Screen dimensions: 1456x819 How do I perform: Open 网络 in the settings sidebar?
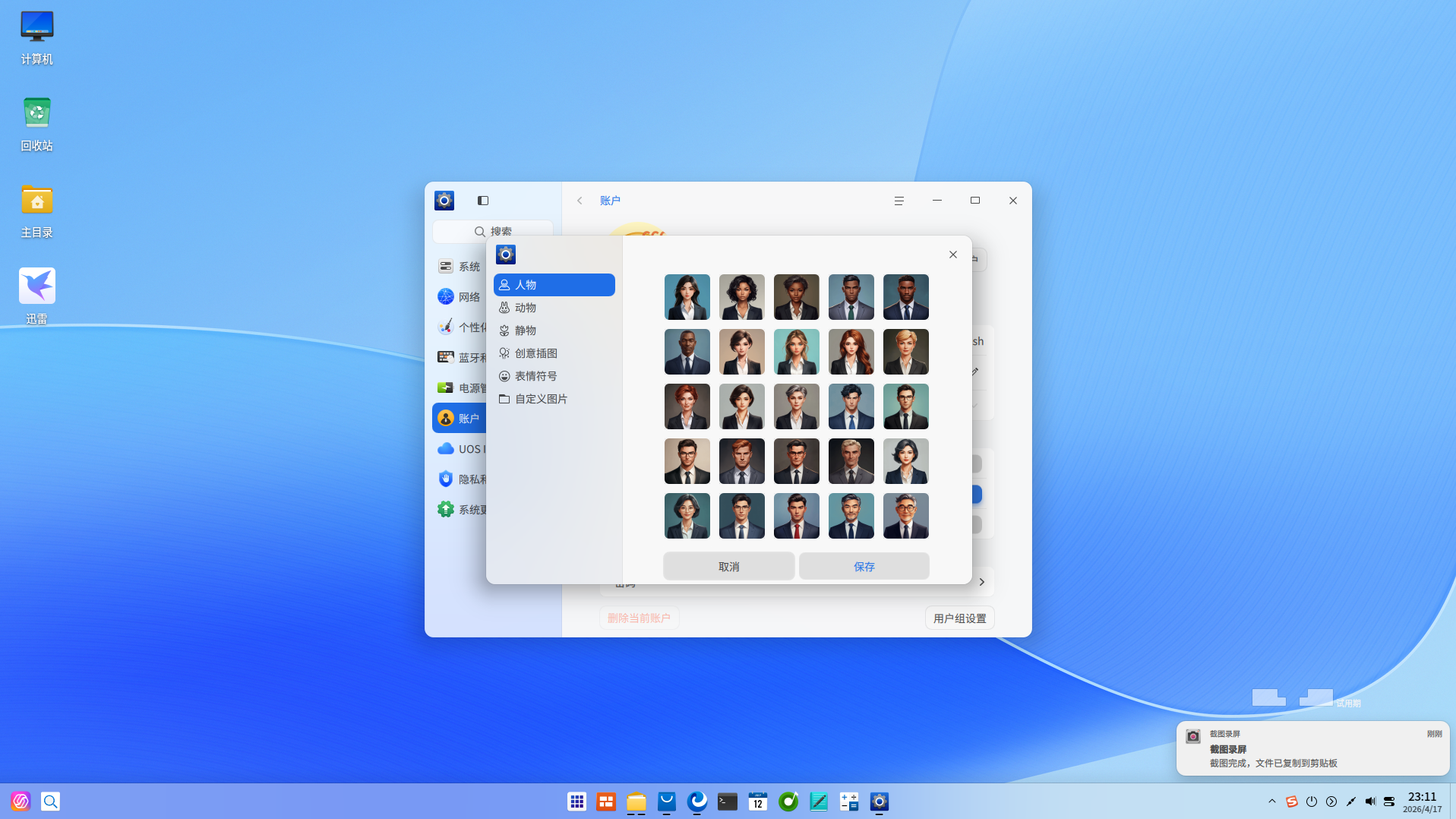(x=460, y=297)
